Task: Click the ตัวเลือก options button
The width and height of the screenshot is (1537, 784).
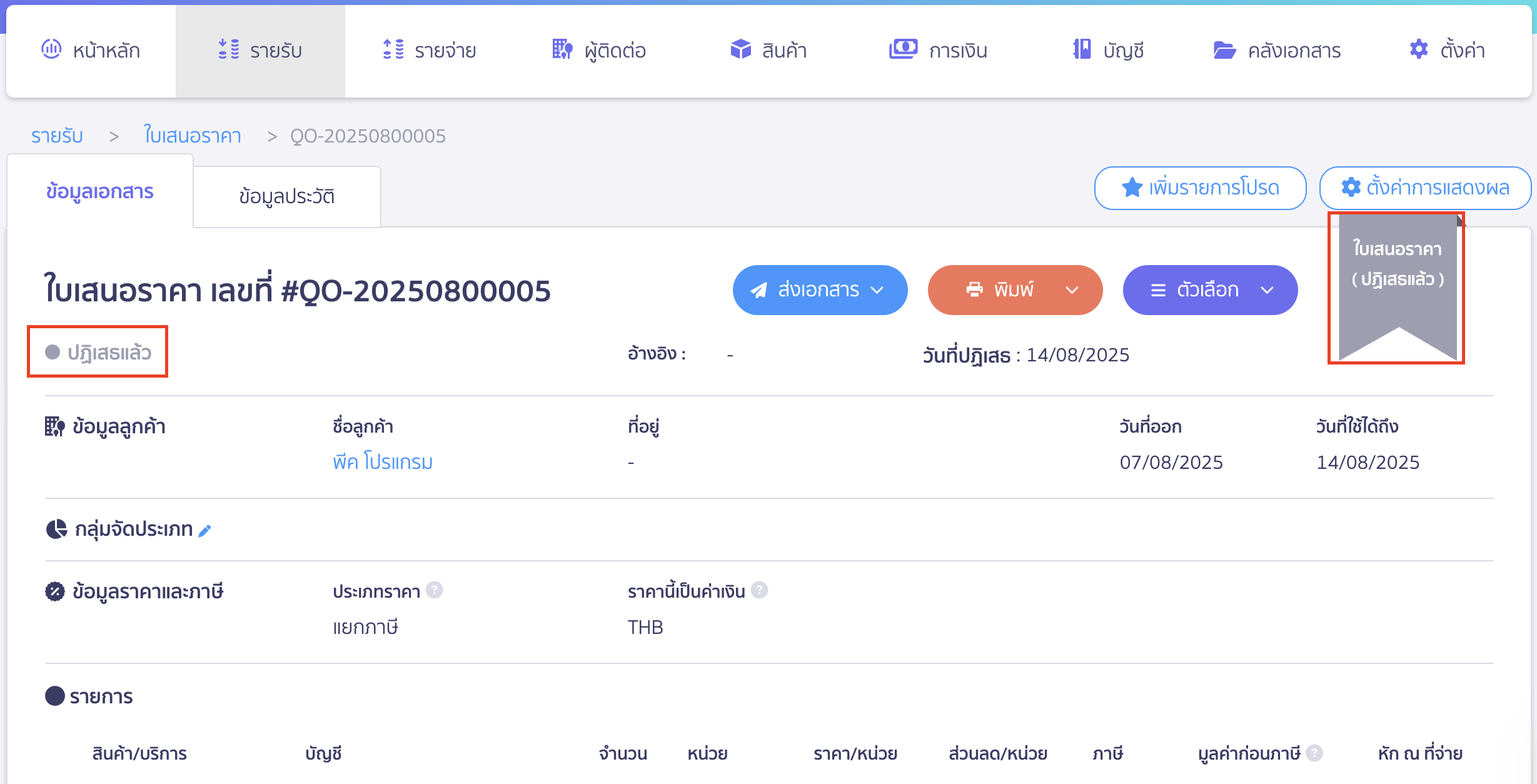Action: [x=1210, y=290]
